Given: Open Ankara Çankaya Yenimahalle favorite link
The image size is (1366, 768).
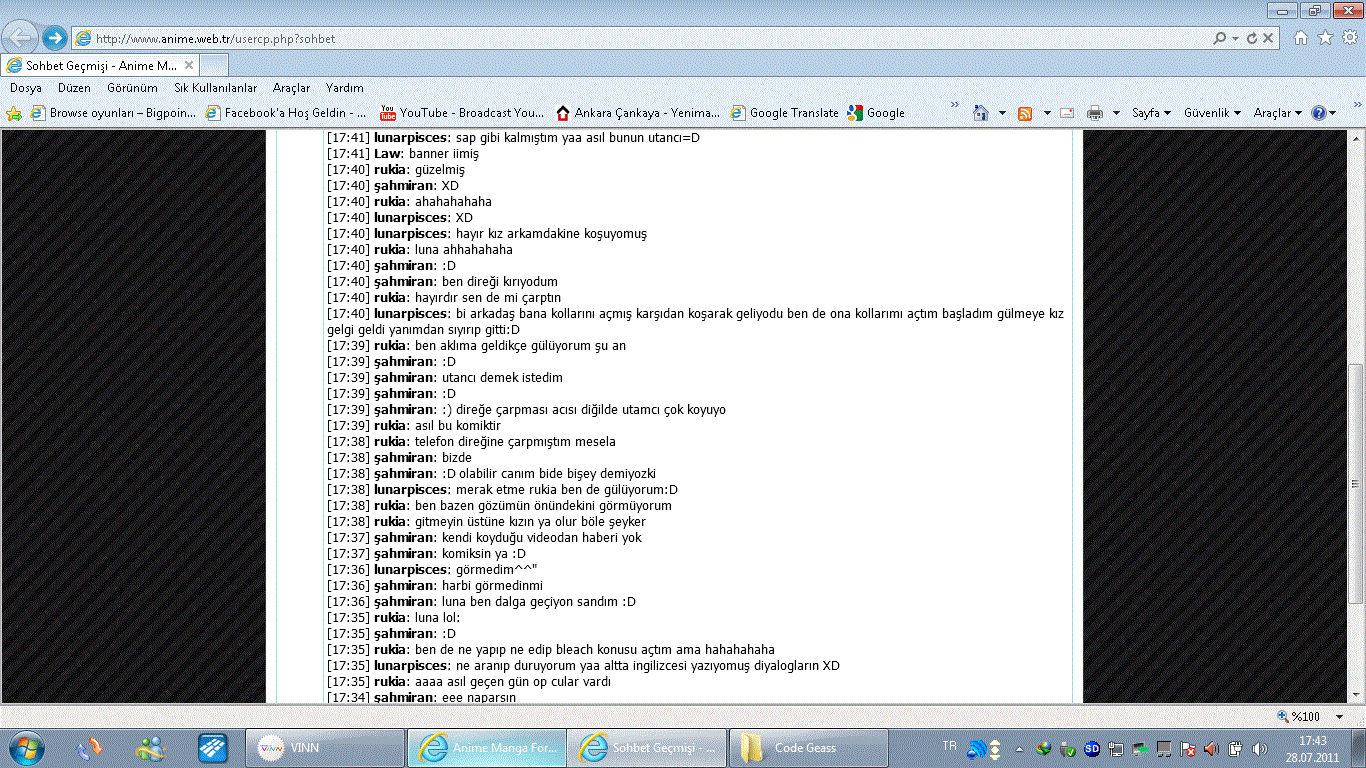Looking at the screenshot, I should point(638,113).
